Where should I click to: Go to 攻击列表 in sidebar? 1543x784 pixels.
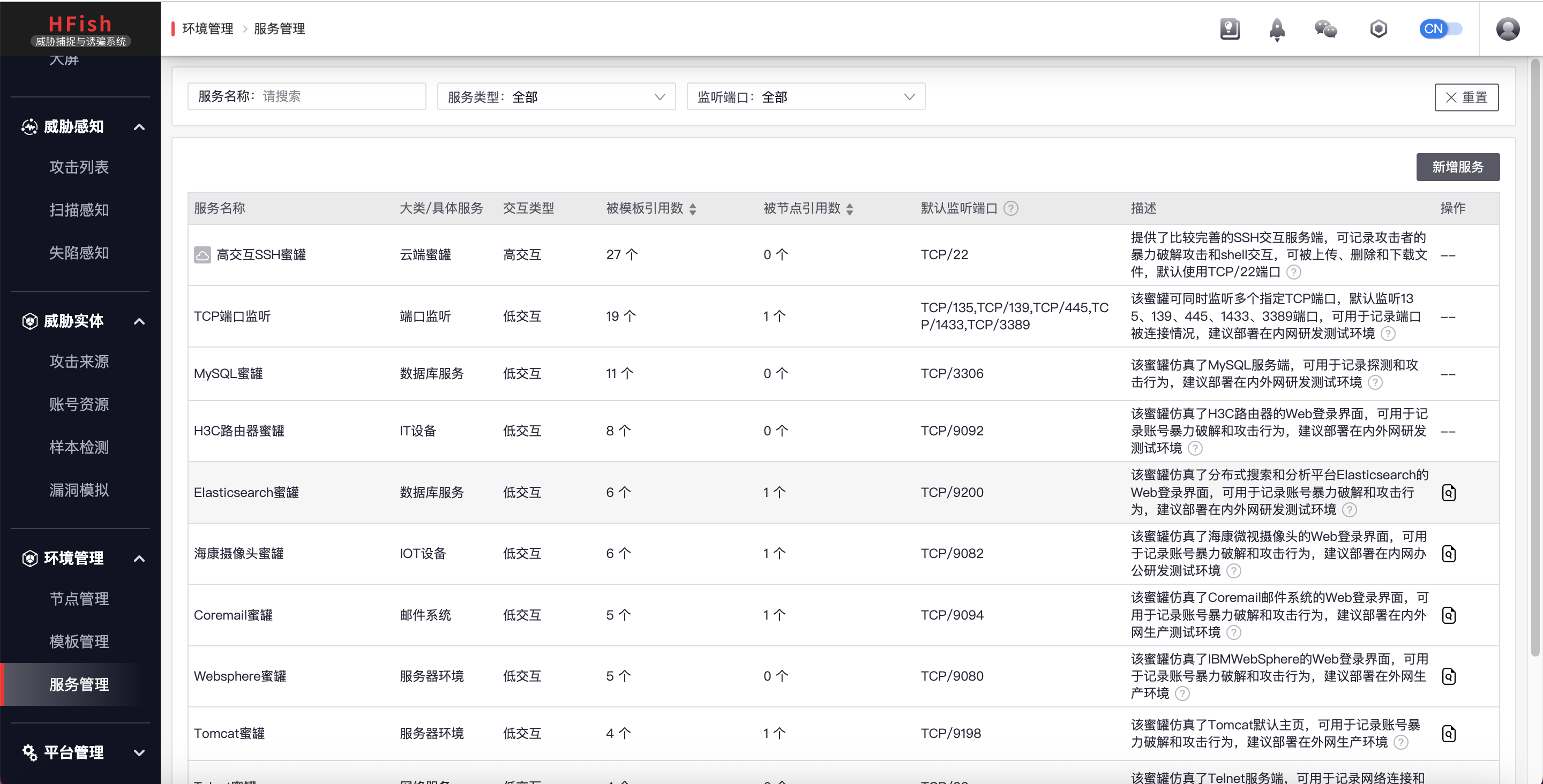[79, 167]
